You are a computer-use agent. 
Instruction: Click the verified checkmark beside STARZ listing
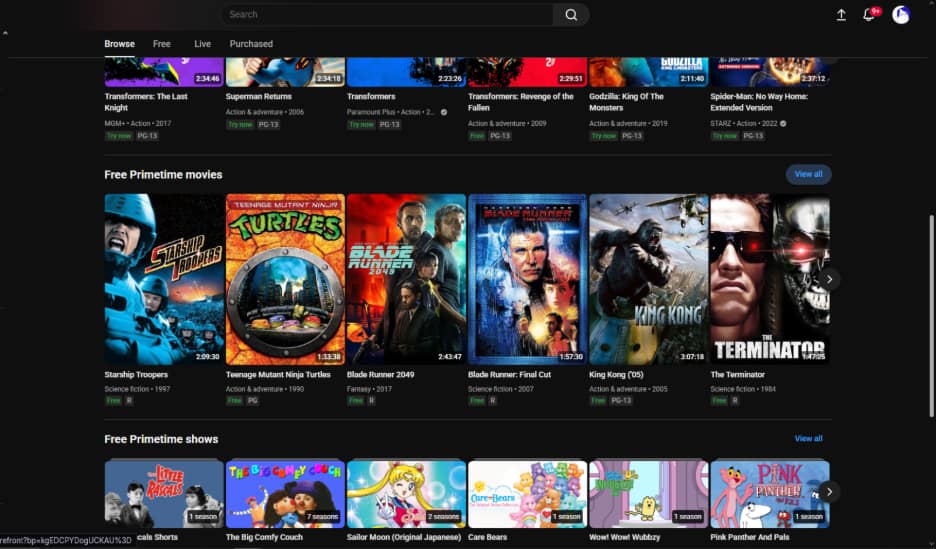click(x=783, y=124)
